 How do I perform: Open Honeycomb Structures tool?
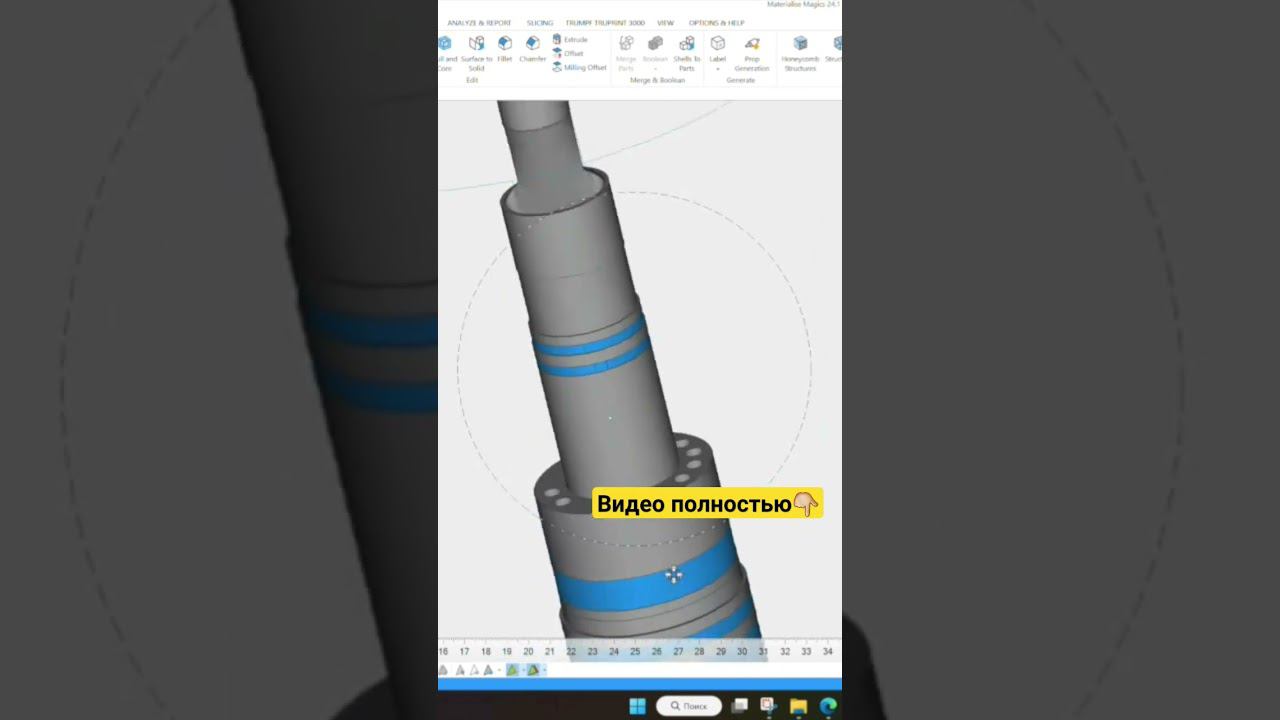[x=800, y=53]
